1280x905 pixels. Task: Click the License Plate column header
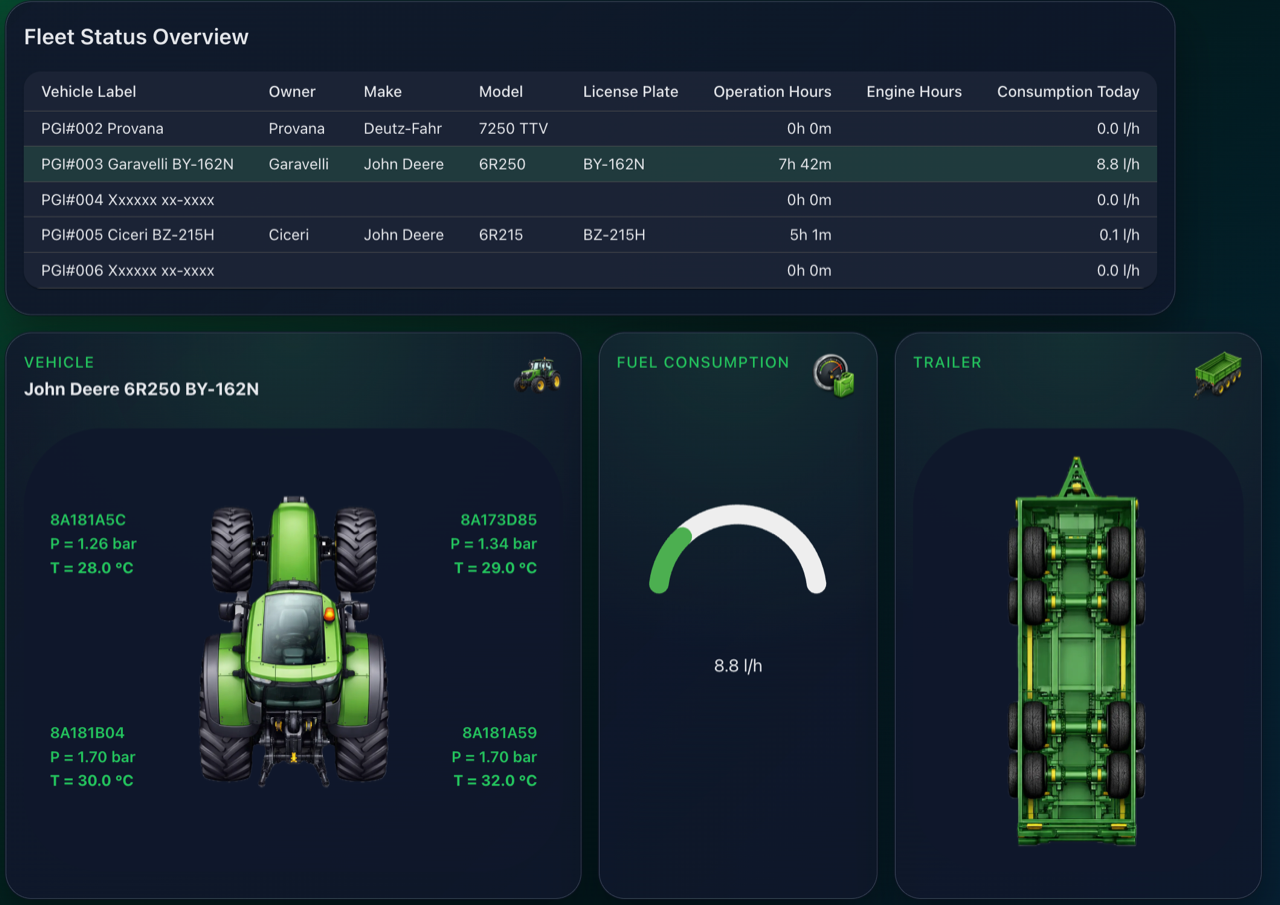point(630,92)
